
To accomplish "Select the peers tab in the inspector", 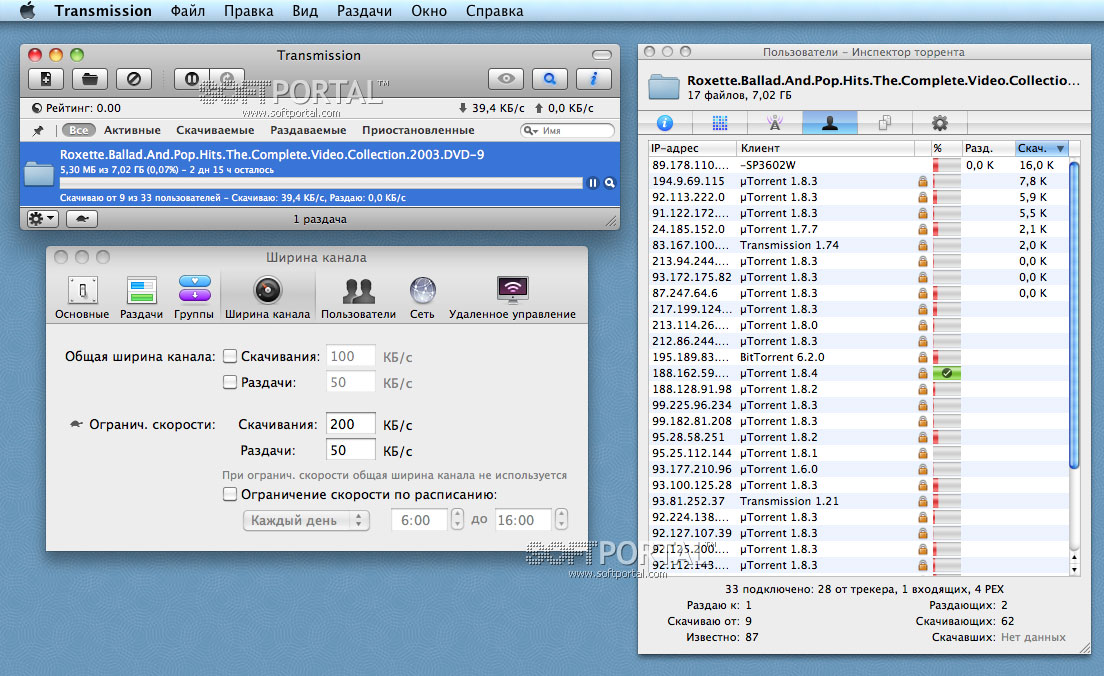I will [829, 123].
